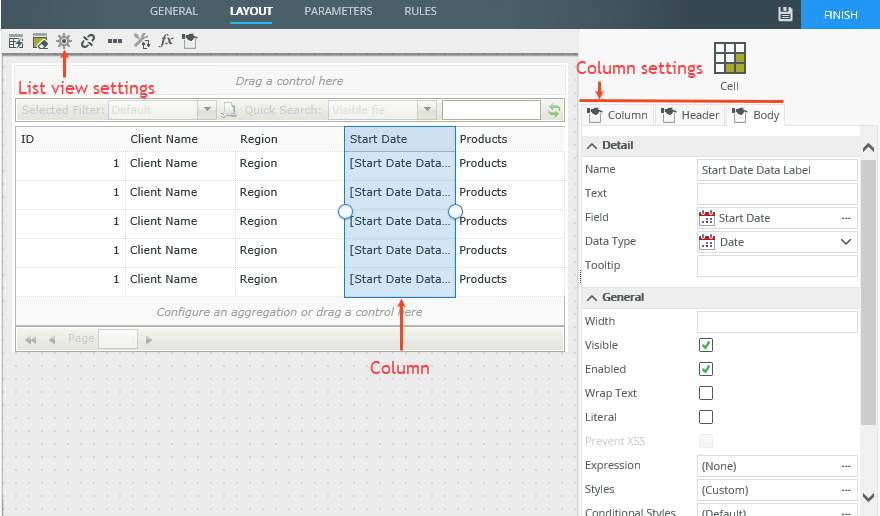The width and height of the screenshot is (880, 516).
Task: Uncheck the Visible checkbox
Action: (706, 345)
